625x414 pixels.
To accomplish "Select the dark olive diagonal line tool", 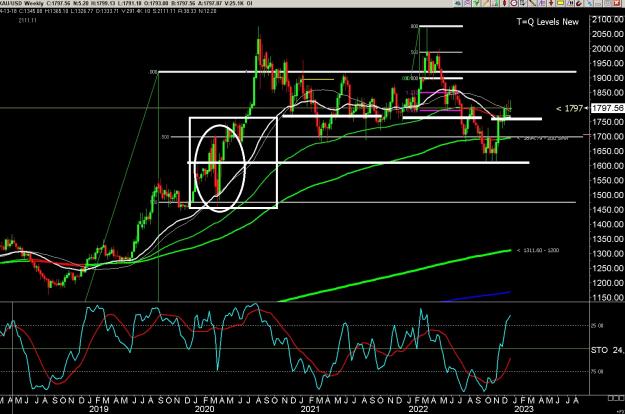I will pos(533,3).
